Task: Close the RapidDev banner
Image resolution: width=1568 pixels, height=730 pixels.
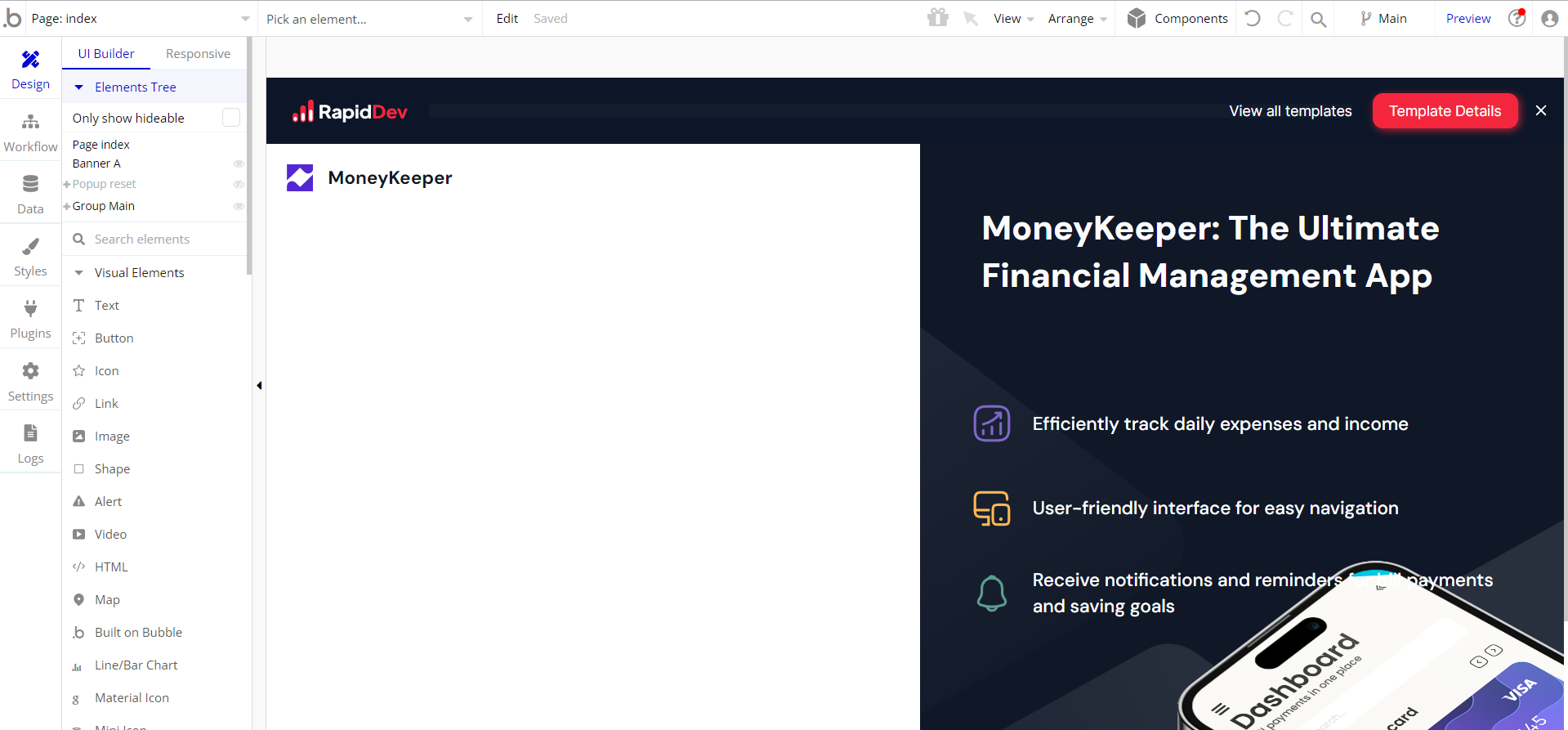Action: pos(1540,110)
